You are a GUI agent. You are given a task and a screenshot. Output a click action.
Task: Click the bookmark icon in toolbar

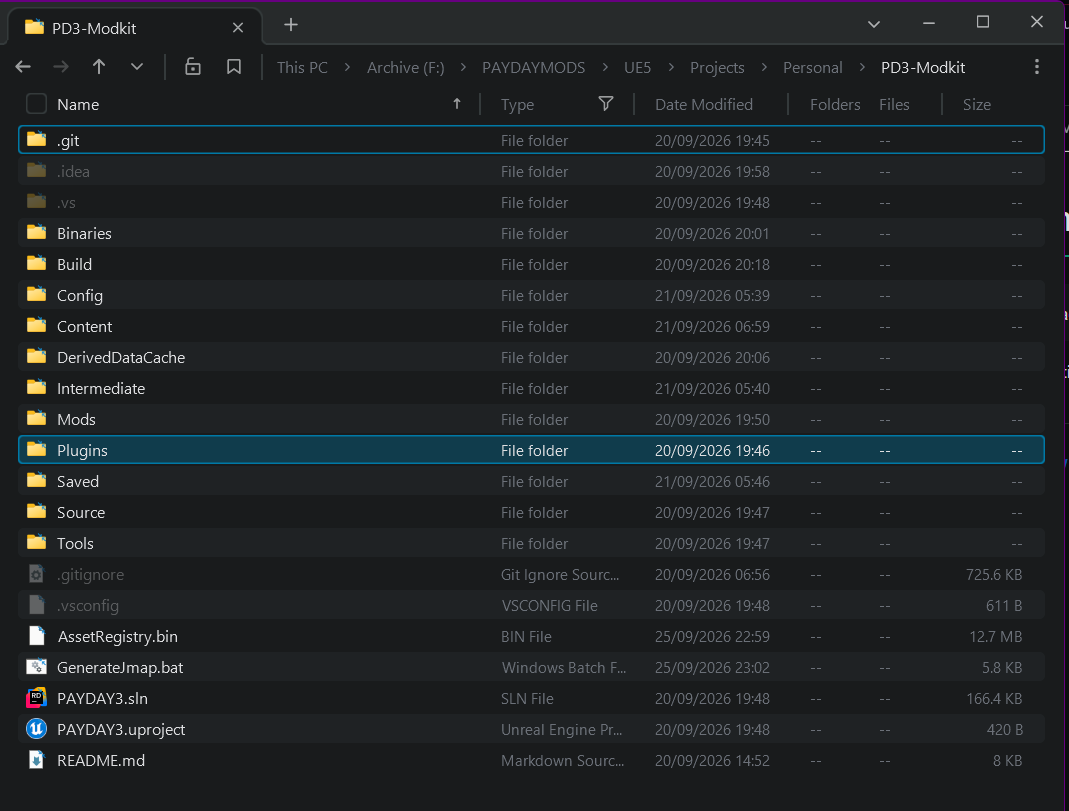tap(234, 67)
